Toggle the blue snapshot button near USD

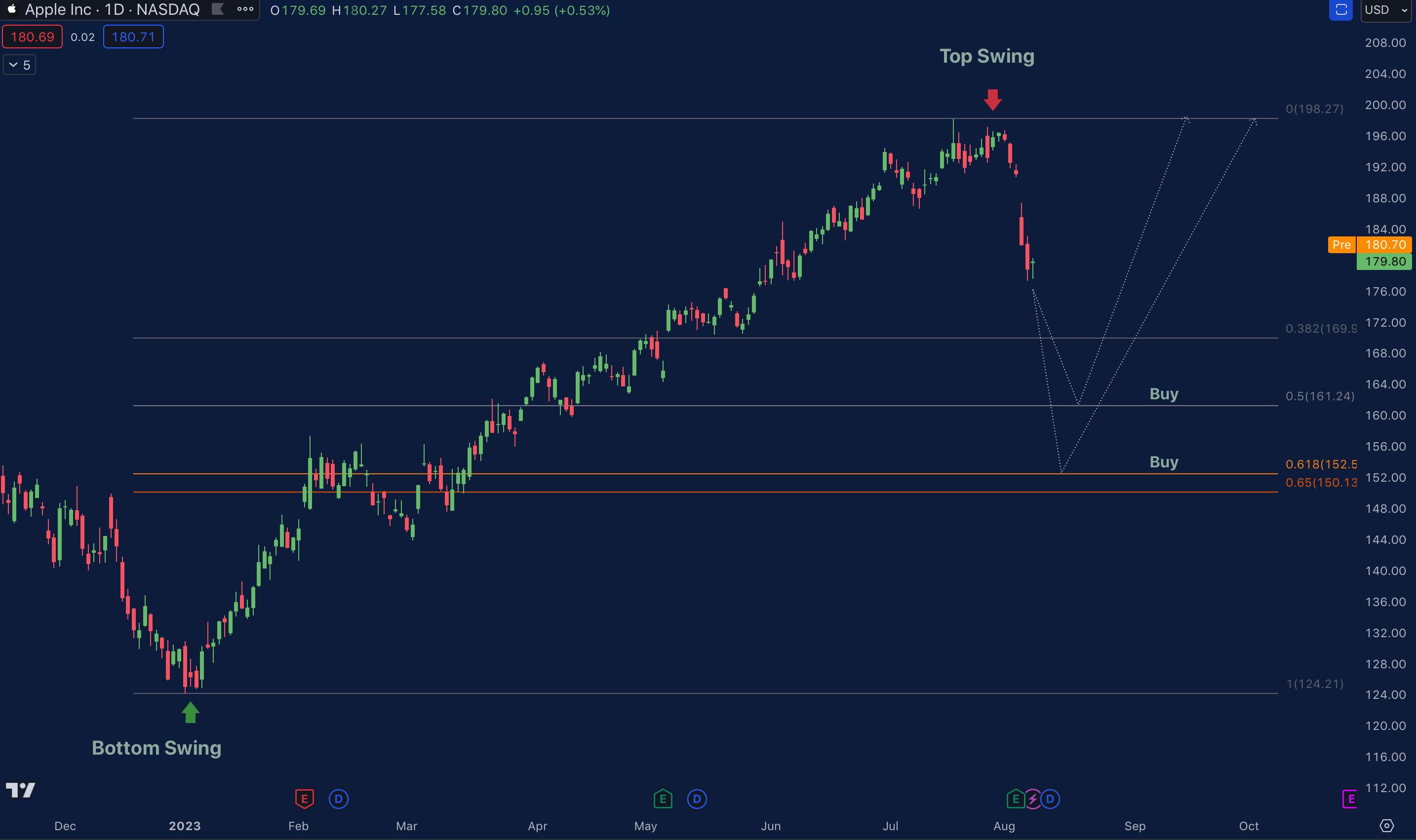[1340, 9]
